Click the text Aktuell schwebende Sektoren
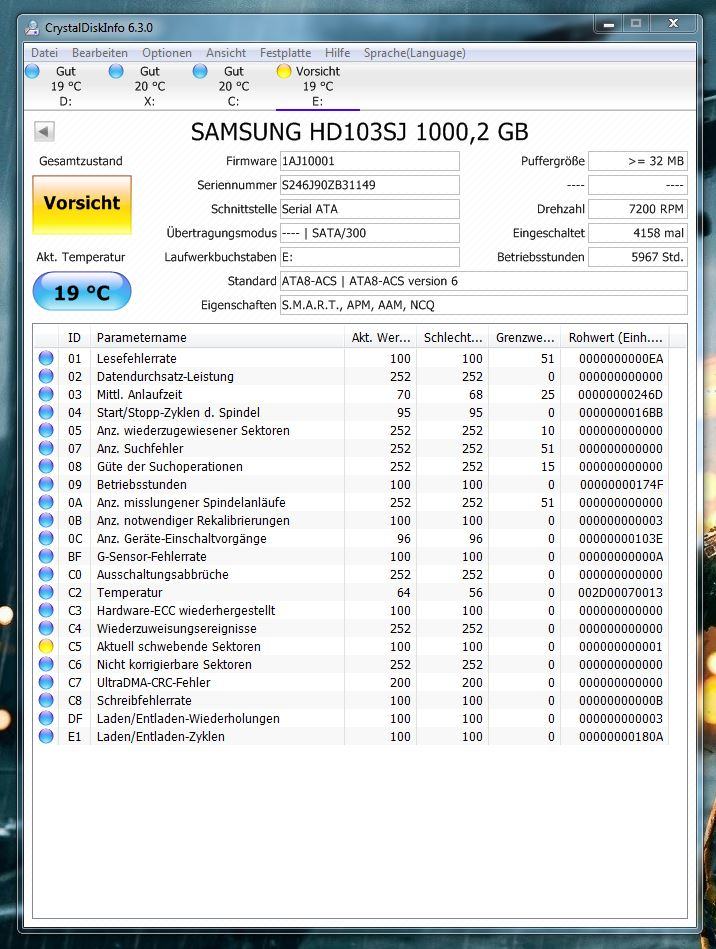 (179, 646)
